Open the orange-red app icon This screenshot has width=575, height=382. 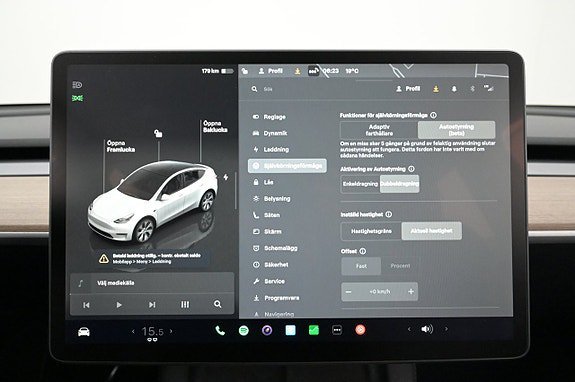coord(360,330)
